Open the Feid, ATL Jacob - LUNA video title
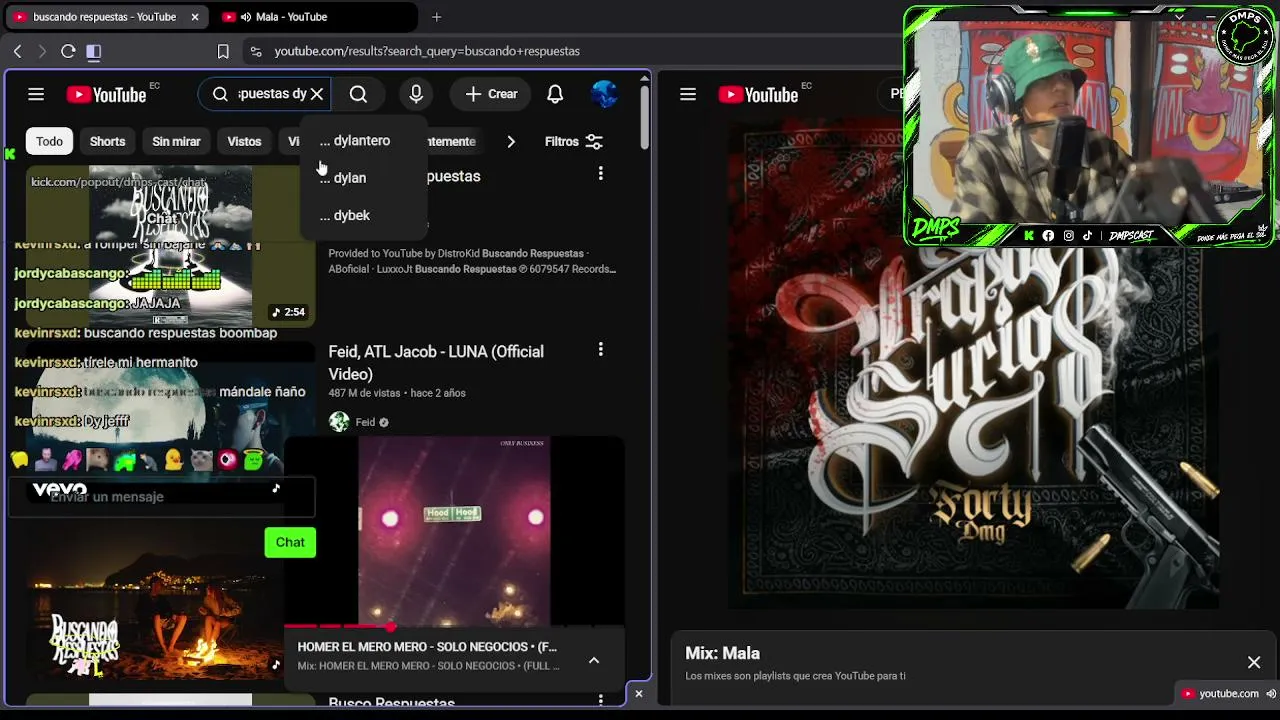 (x=436, y=363)
